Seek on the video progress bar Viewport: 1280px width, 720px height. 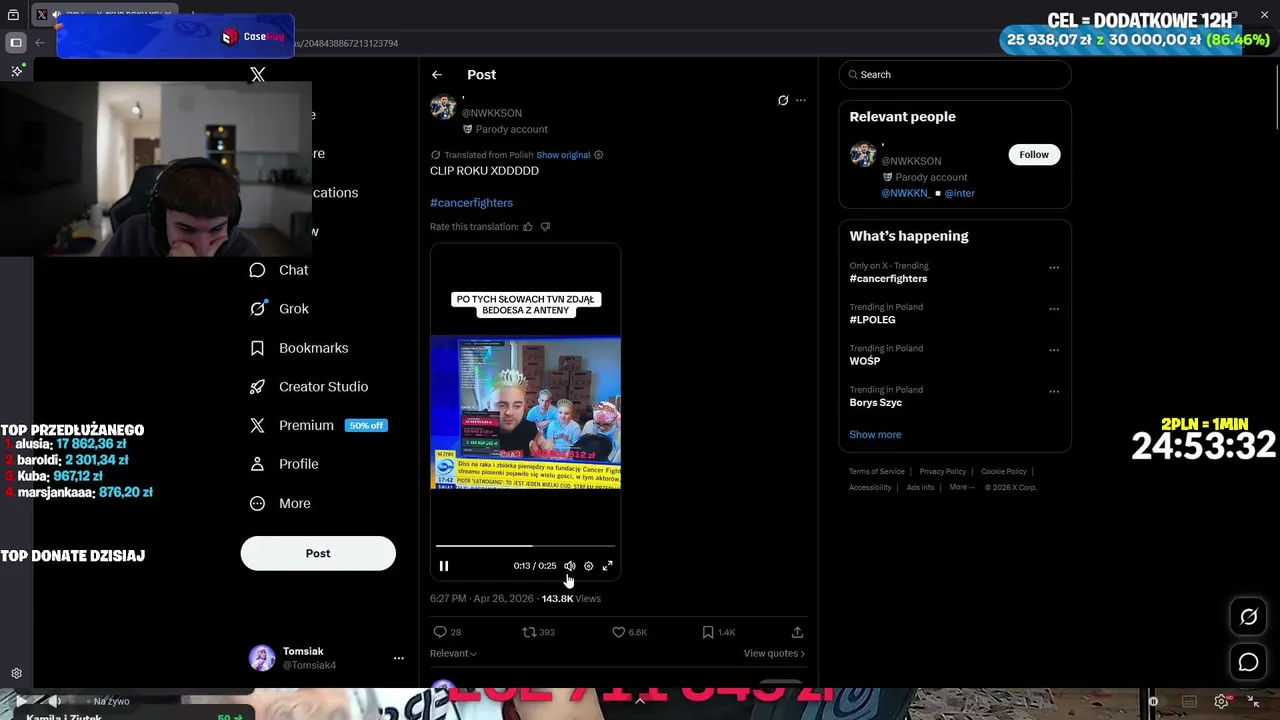[x=525, y=546]
